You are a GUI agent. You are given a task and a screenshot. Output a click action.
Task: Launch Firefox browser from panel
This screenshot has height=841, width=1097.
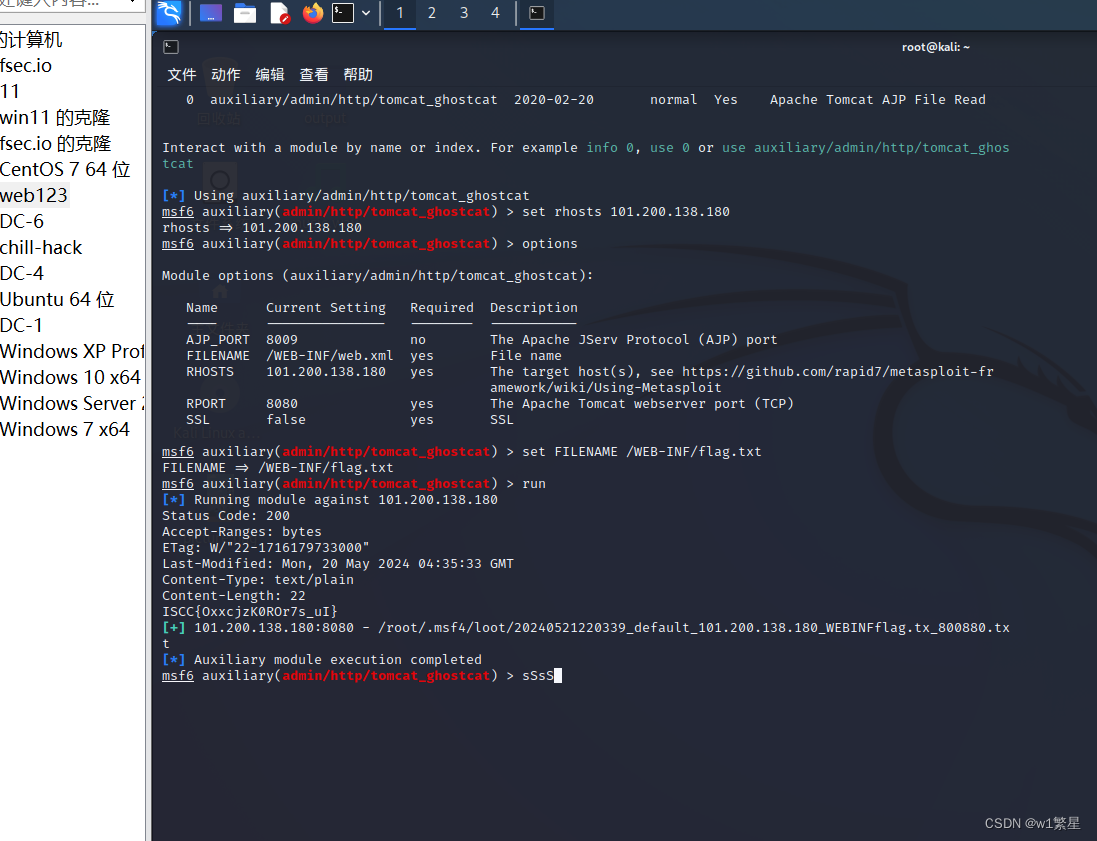pyautogui.click(x=313, y=13)
